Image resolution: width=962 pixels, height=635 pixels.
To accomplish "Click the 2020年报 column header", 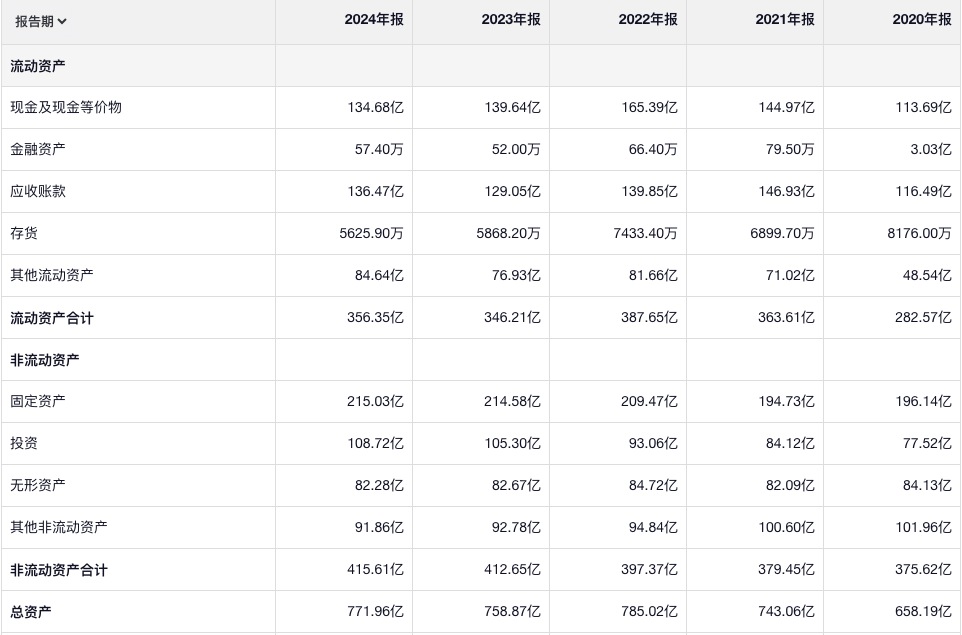I will point(922,20).
